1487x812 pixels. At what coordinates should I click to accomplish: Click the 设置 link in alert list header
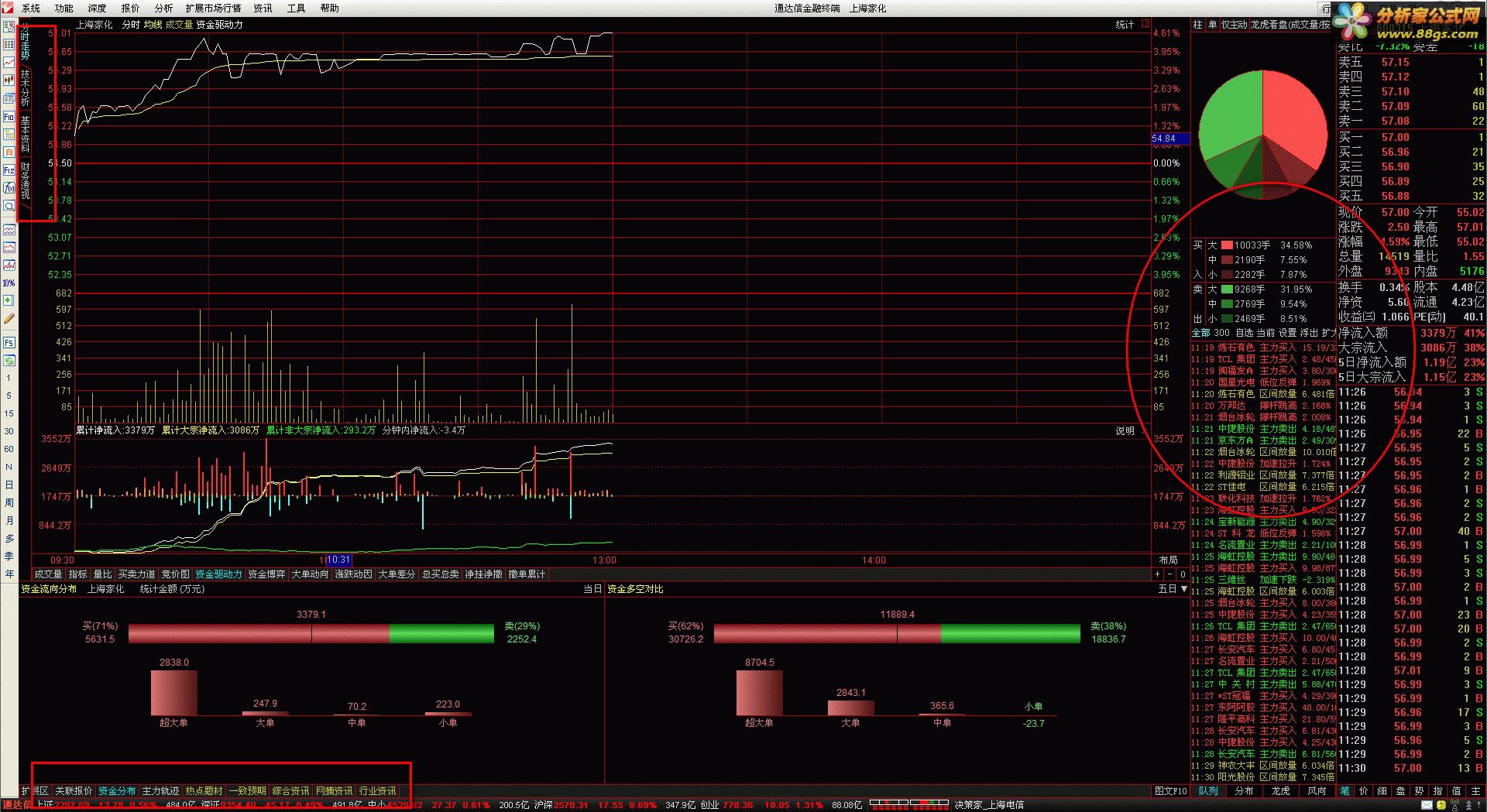tap(1287, 333)
